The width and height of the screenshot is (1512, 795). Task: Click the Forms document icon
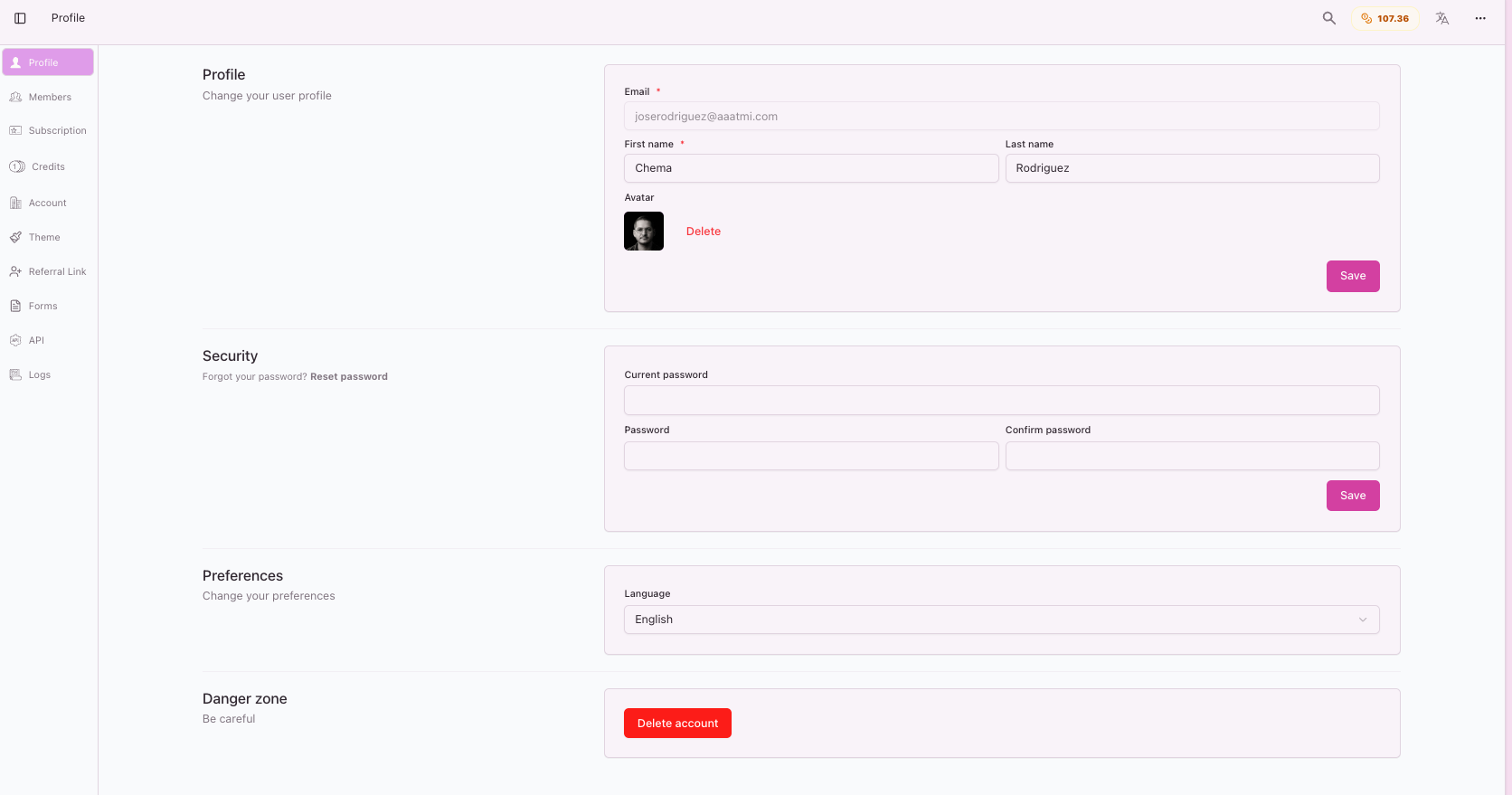click(x=15, y=306)
